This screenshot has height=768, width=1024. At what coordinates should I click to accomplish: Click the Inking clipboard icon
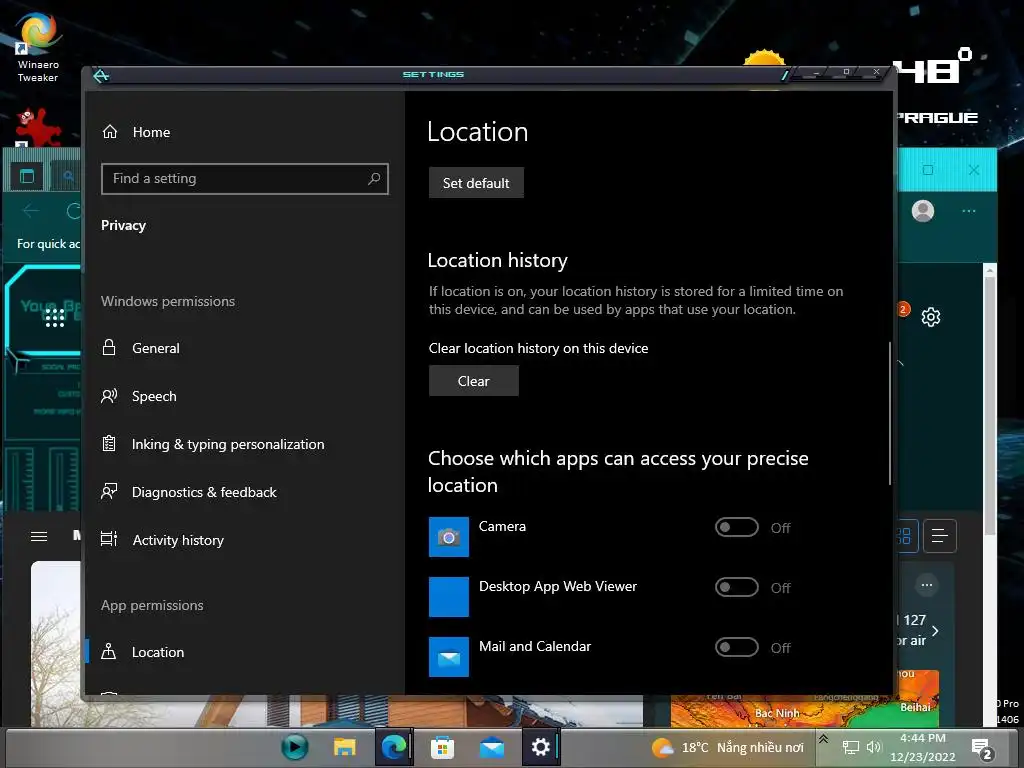coord(109,443)
